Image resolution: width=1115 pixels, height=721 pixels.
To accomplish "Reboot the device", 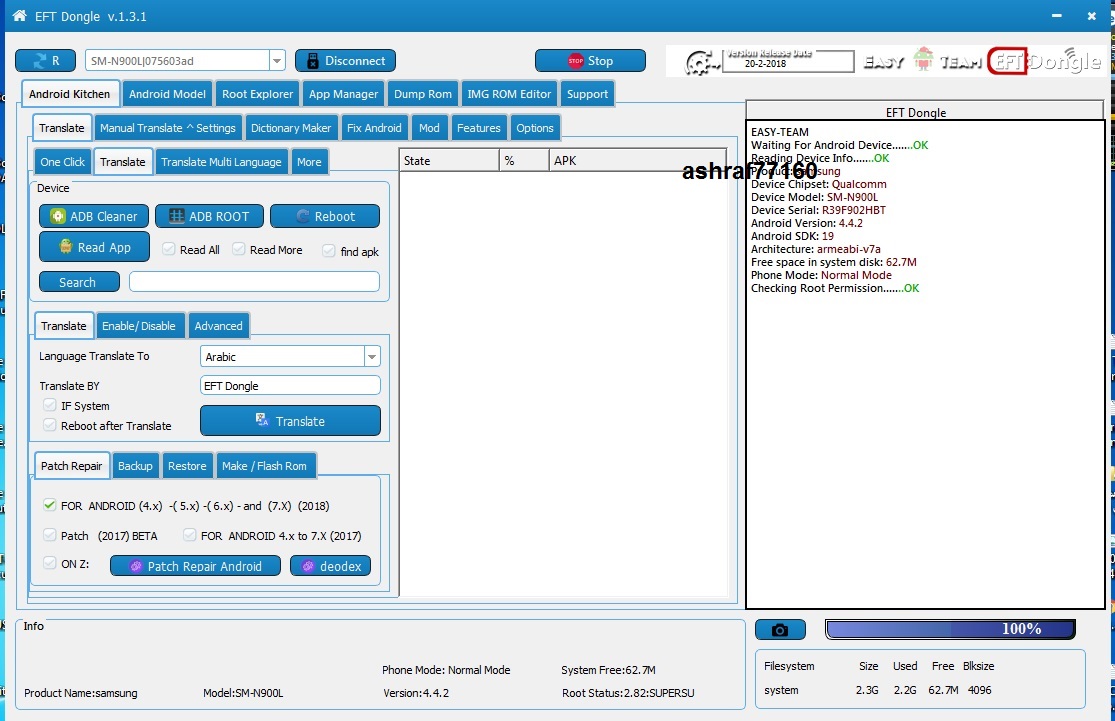I will pos(325,216).
